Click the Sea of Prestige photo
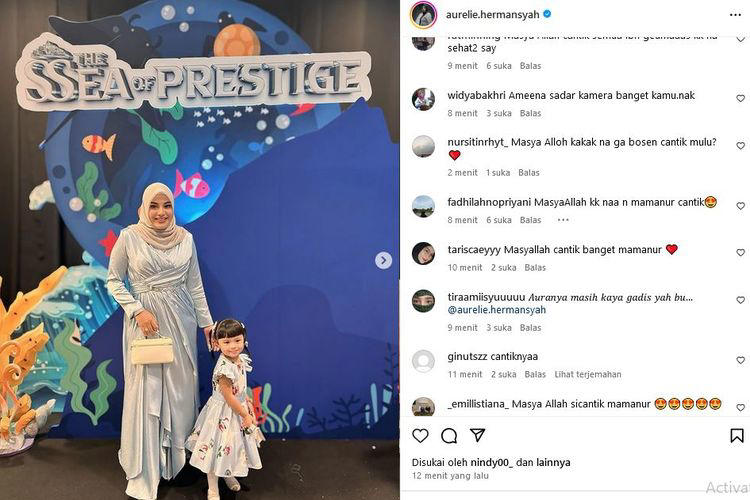750x500 pixels. point(199,250)
